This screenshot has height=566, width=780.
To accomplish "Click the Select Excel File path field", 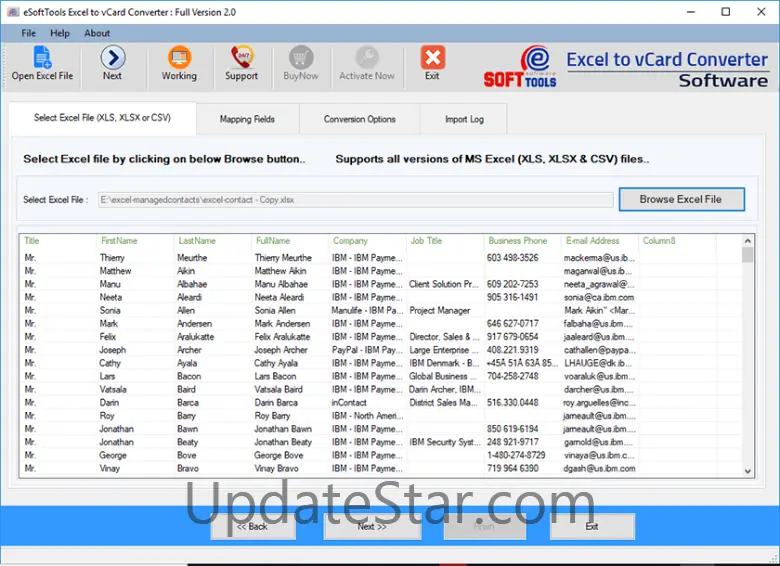I will coord(356,200).
